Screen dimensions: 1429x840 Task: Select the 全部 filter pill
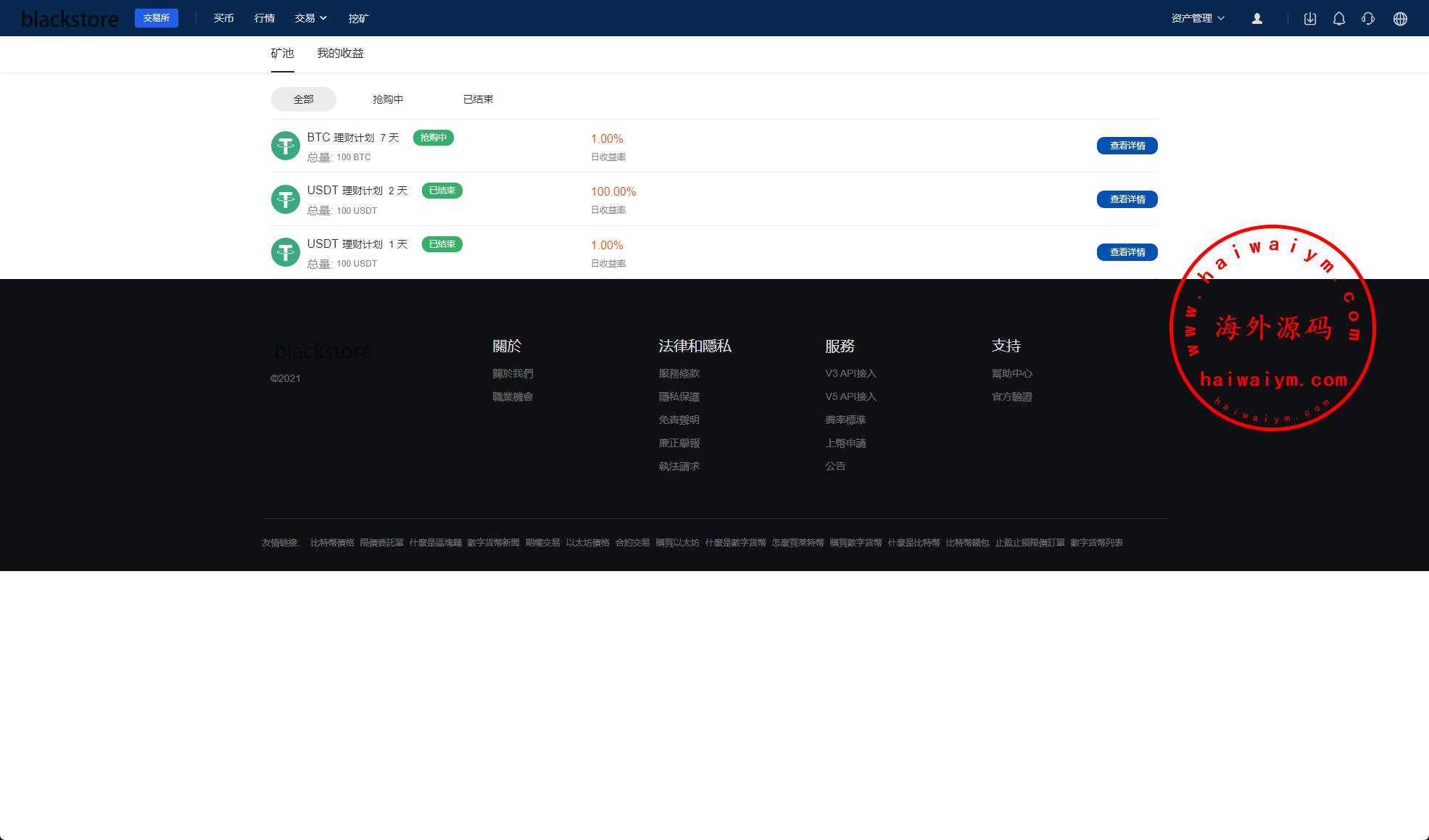(x=303, y=99)
